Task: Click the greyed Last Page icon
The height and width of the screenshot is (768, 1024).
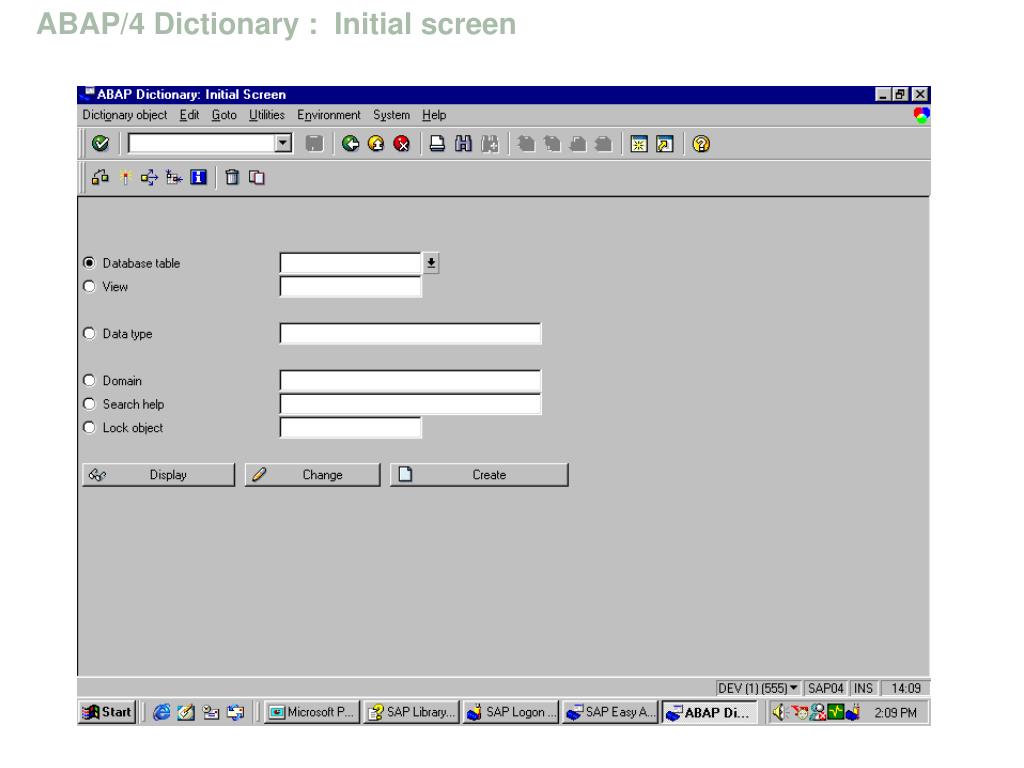Action: [603, 143]
